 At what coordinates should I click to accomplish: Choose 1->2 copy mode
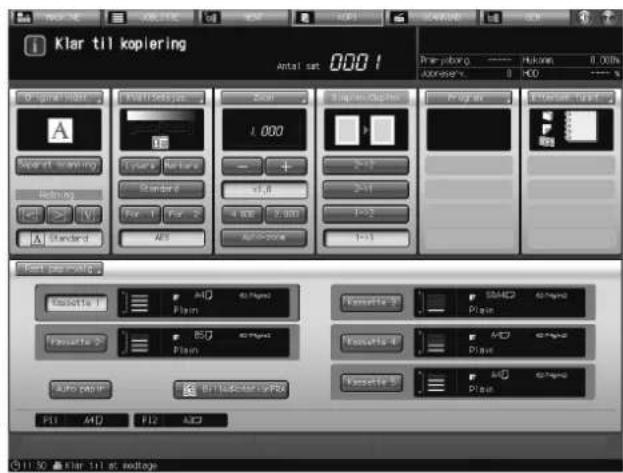point(366,214)
